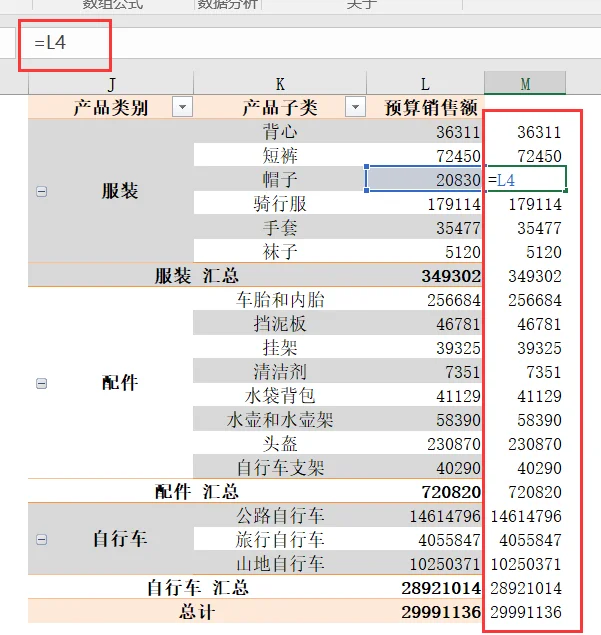Viewport: 601px width, 635px height.
Task: Select column K header
Action: coord(280,84)
